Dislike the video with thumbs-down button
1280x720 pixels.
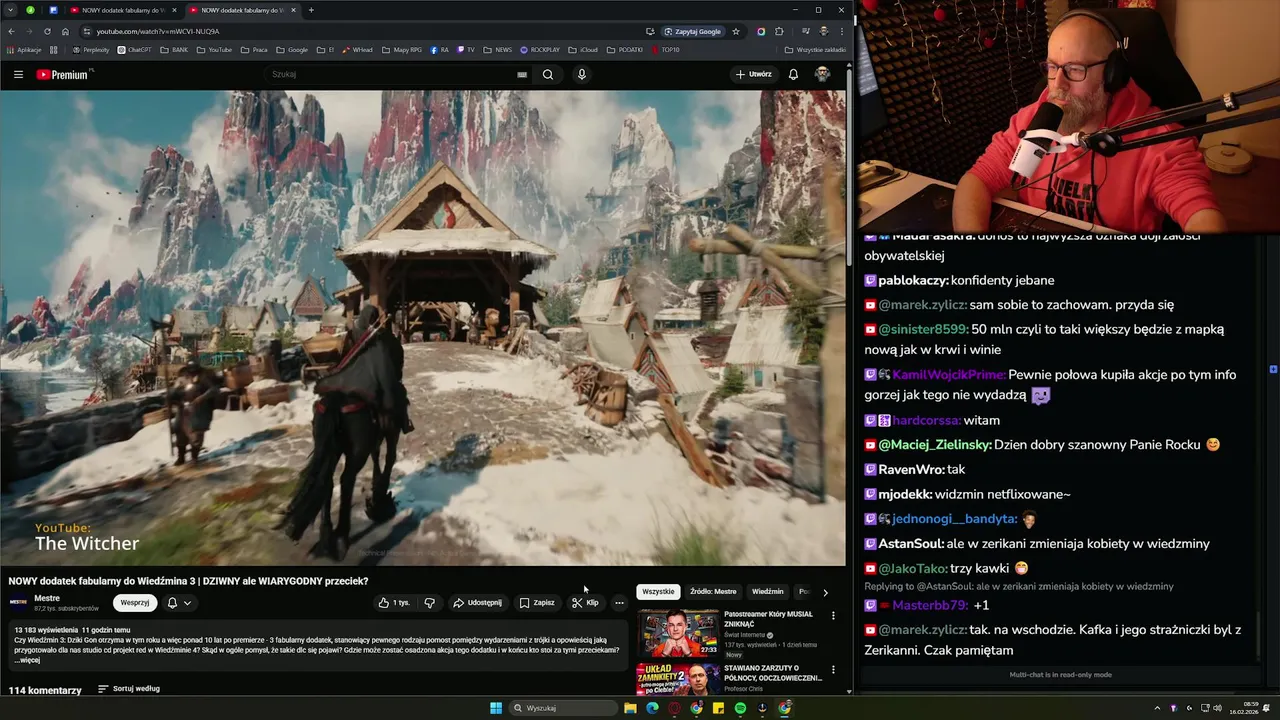430,603
